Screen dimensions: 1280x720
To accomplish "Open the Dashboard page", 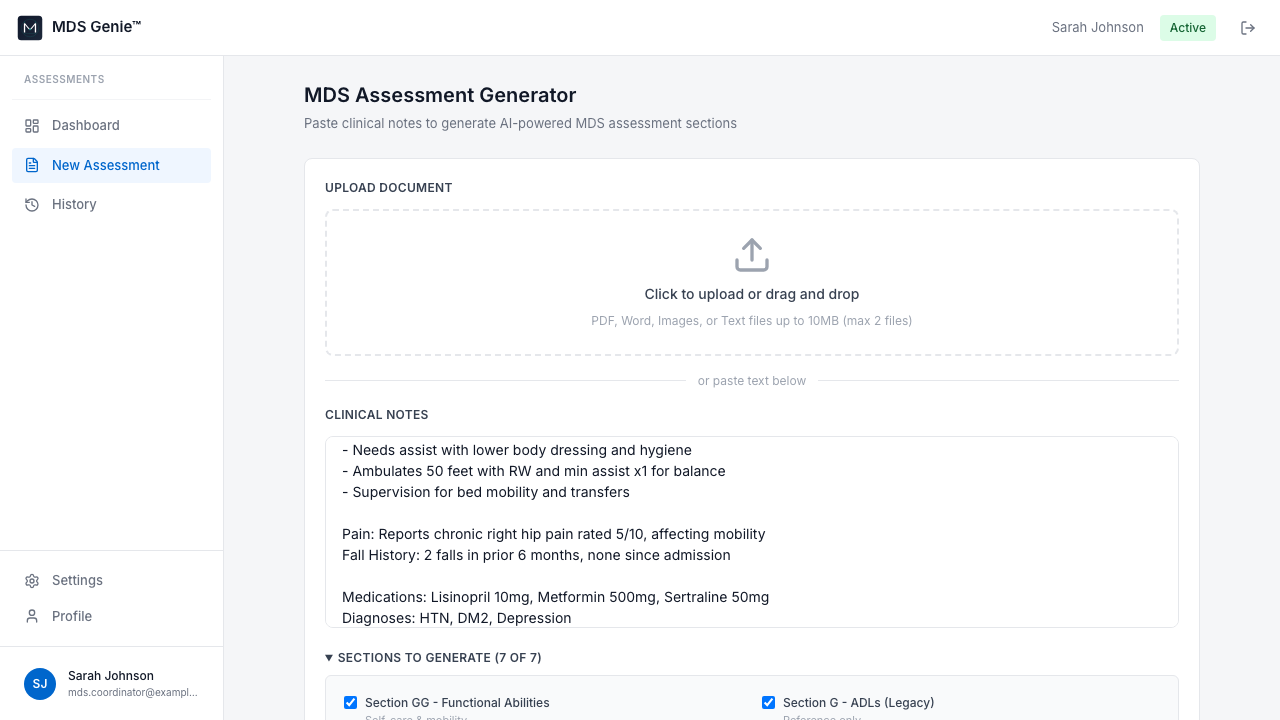I will coord(86,125).
